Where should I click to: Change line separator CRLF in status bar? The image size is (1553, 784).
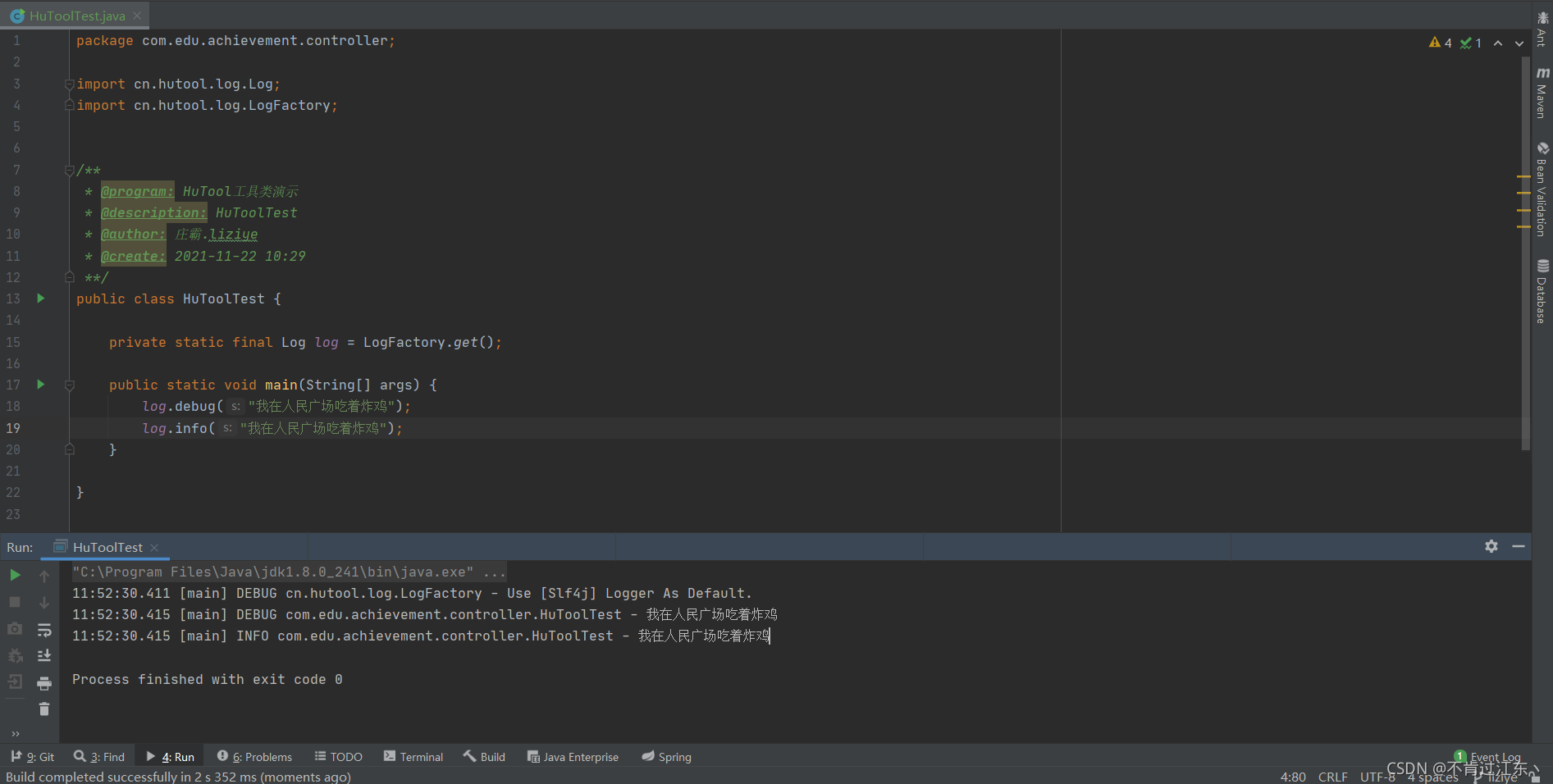[1332, 777]
